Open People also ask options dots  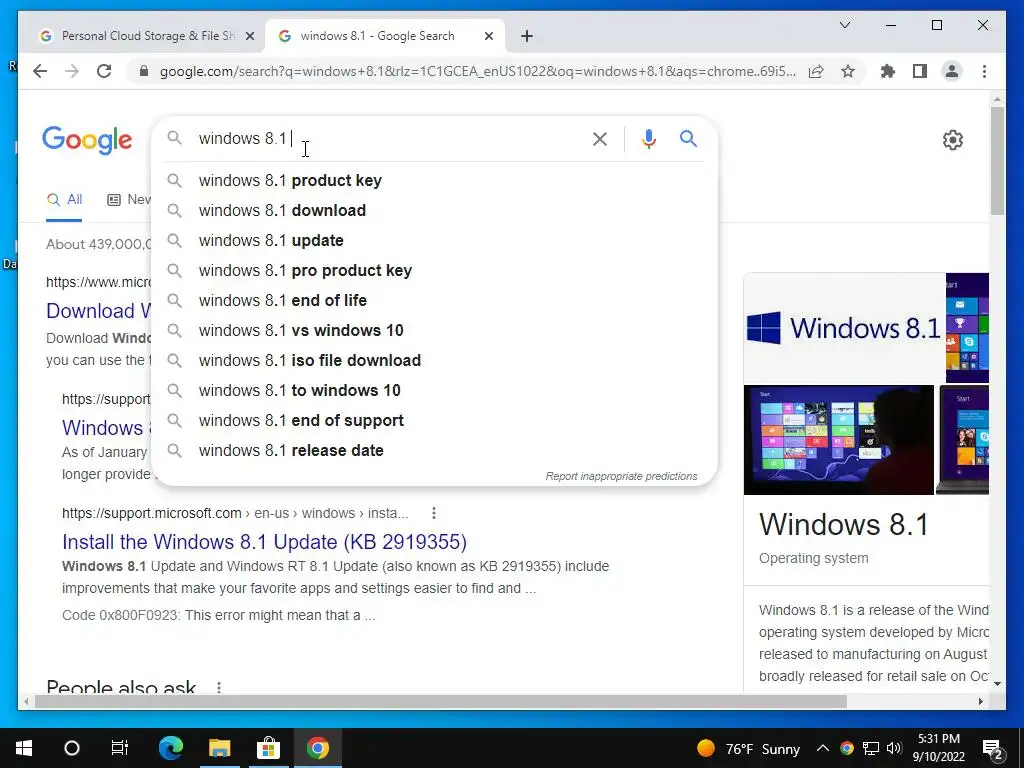pos(219,688)
